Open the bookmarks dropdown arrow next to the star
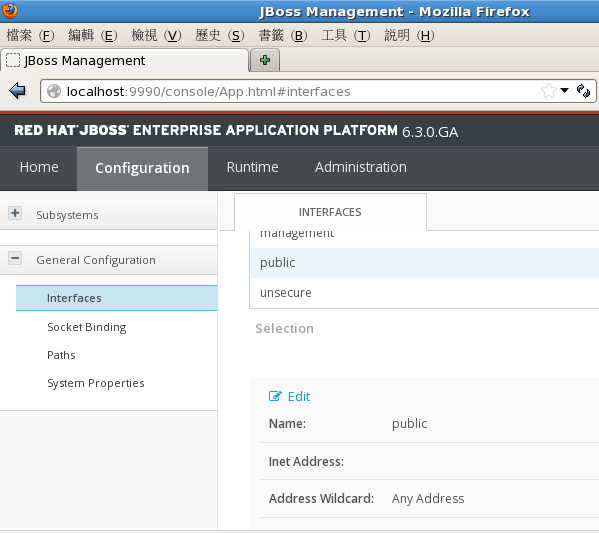599x533 pixels. tap(564, 91)
